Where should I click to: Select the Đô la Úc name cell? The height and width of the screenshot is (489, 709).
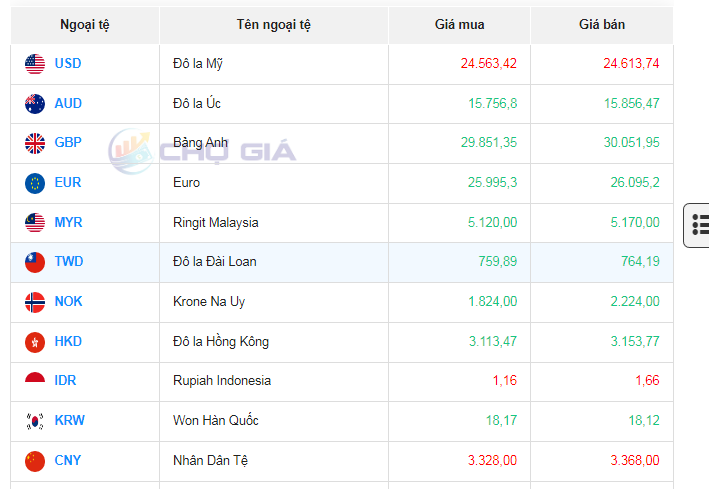click(x=274, y=104)
